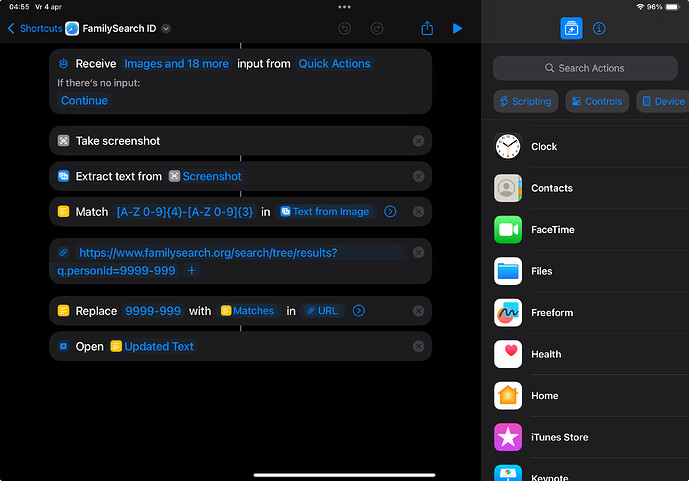
Task: Click the Wi-Fi status icon
Action: pyautogui.click(x=640, y=7)
